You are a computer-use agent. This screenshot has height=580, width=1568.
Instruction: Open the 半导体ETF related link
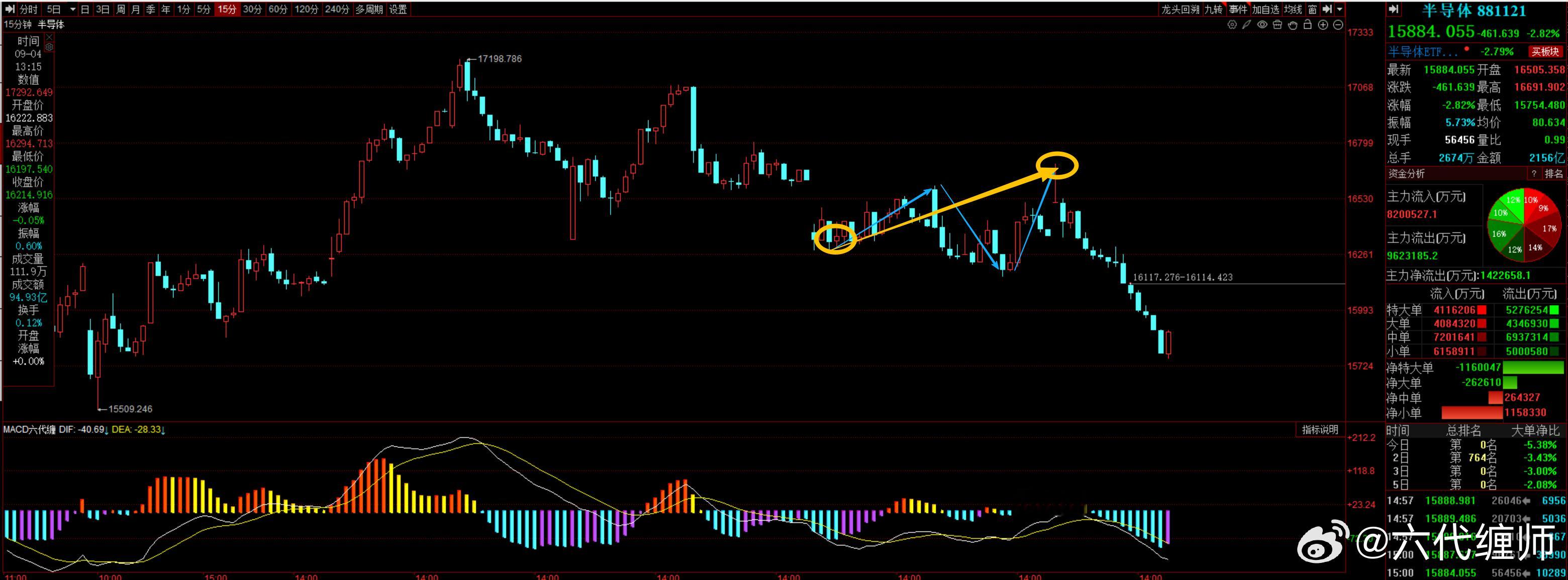(x=1423, y=52)
